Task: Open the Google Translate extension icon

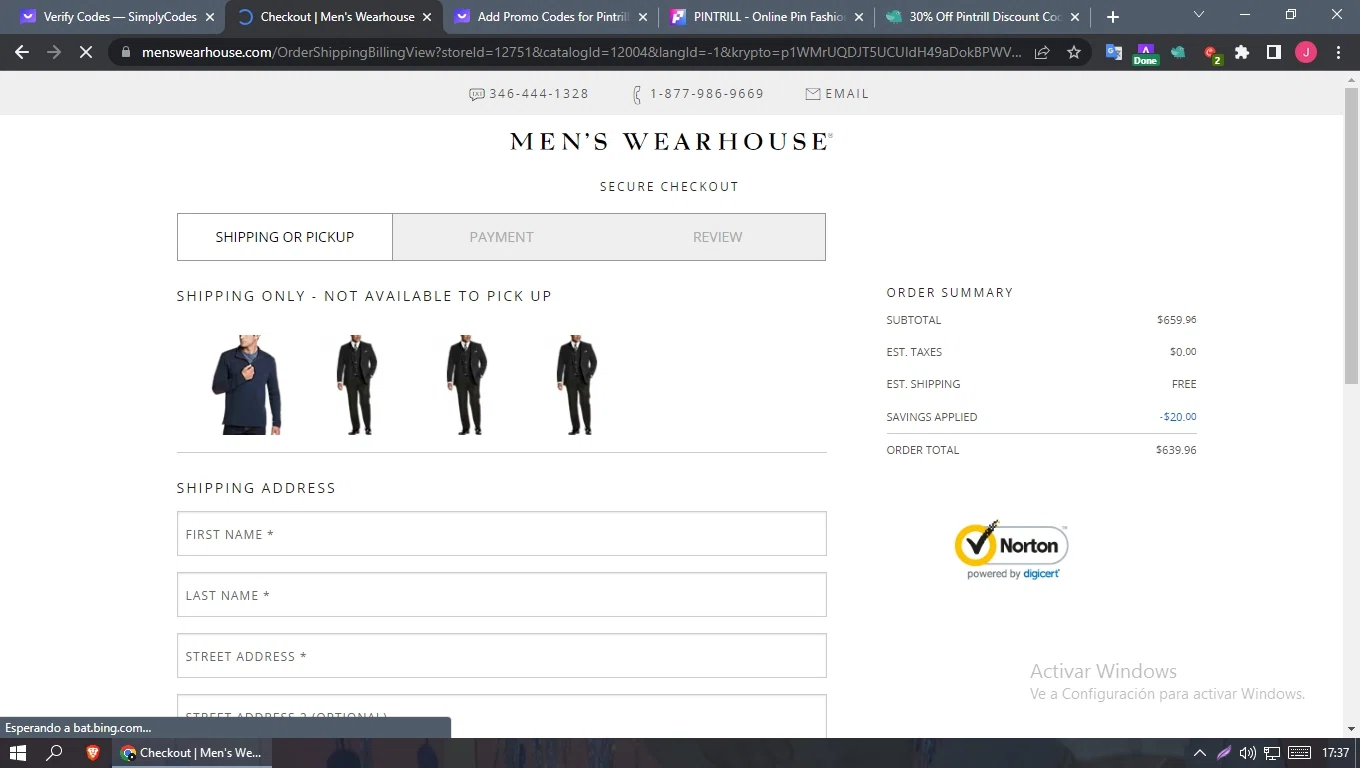Action: coord(1113,52)
